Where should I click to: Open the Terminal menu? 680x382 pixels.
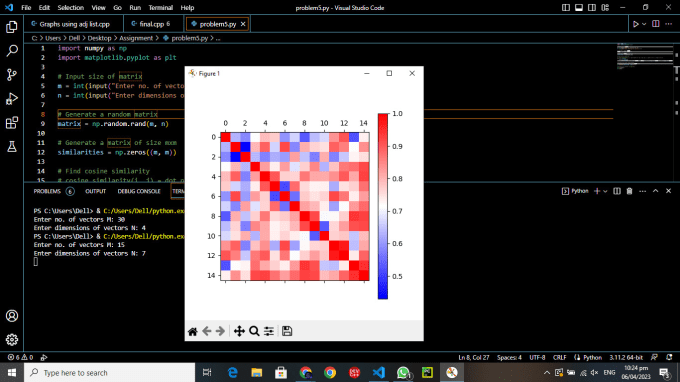[x=160, y=7]
